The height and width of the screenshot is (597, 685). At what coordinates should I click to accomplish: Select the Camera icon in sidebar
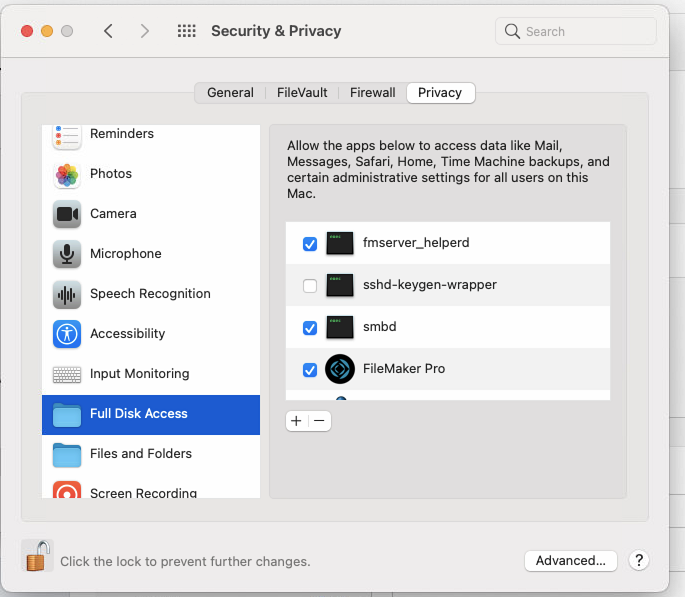point(67,214)
